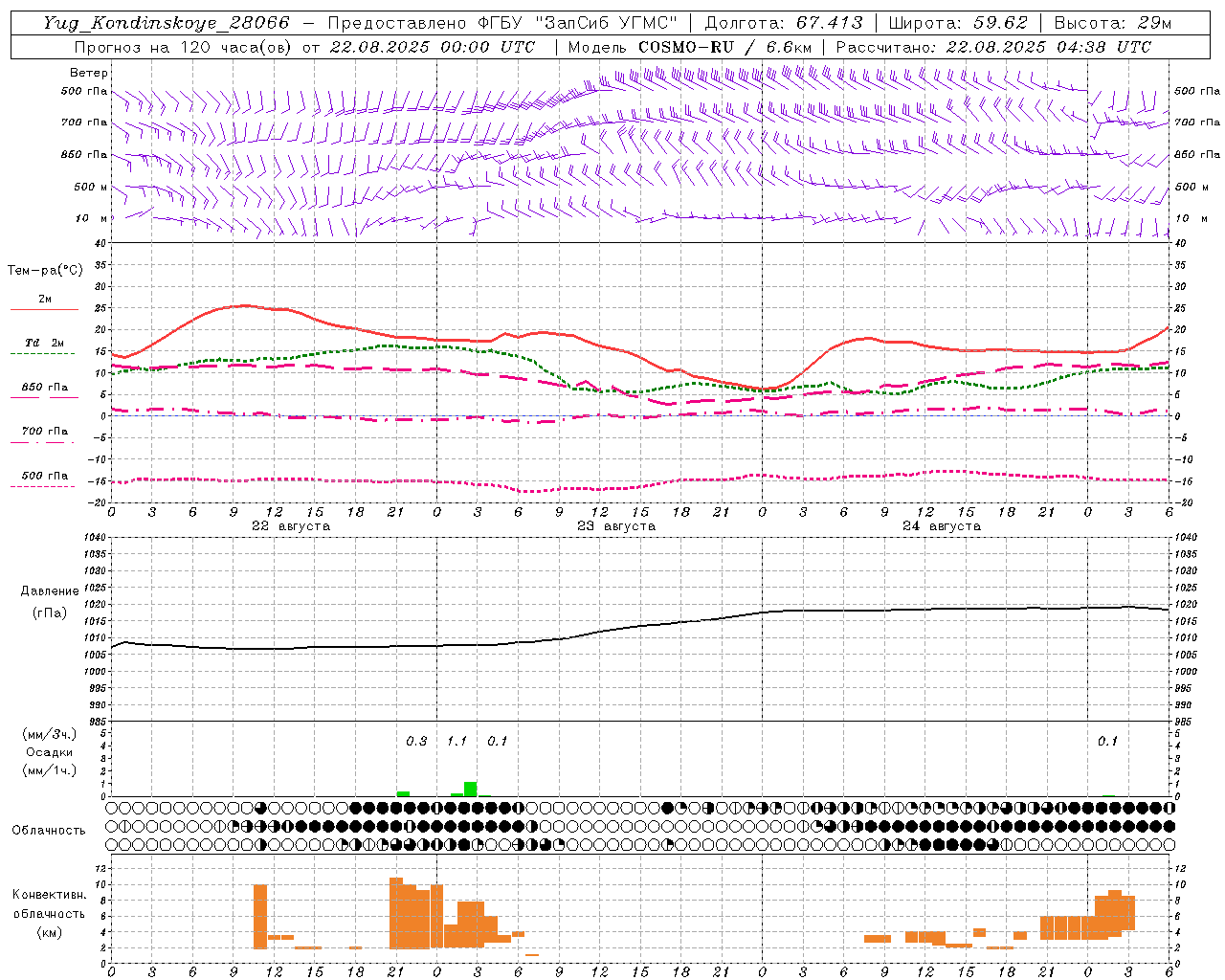Click the 700 гПа temperature legend entry
1225x980 pixels.
45,431
